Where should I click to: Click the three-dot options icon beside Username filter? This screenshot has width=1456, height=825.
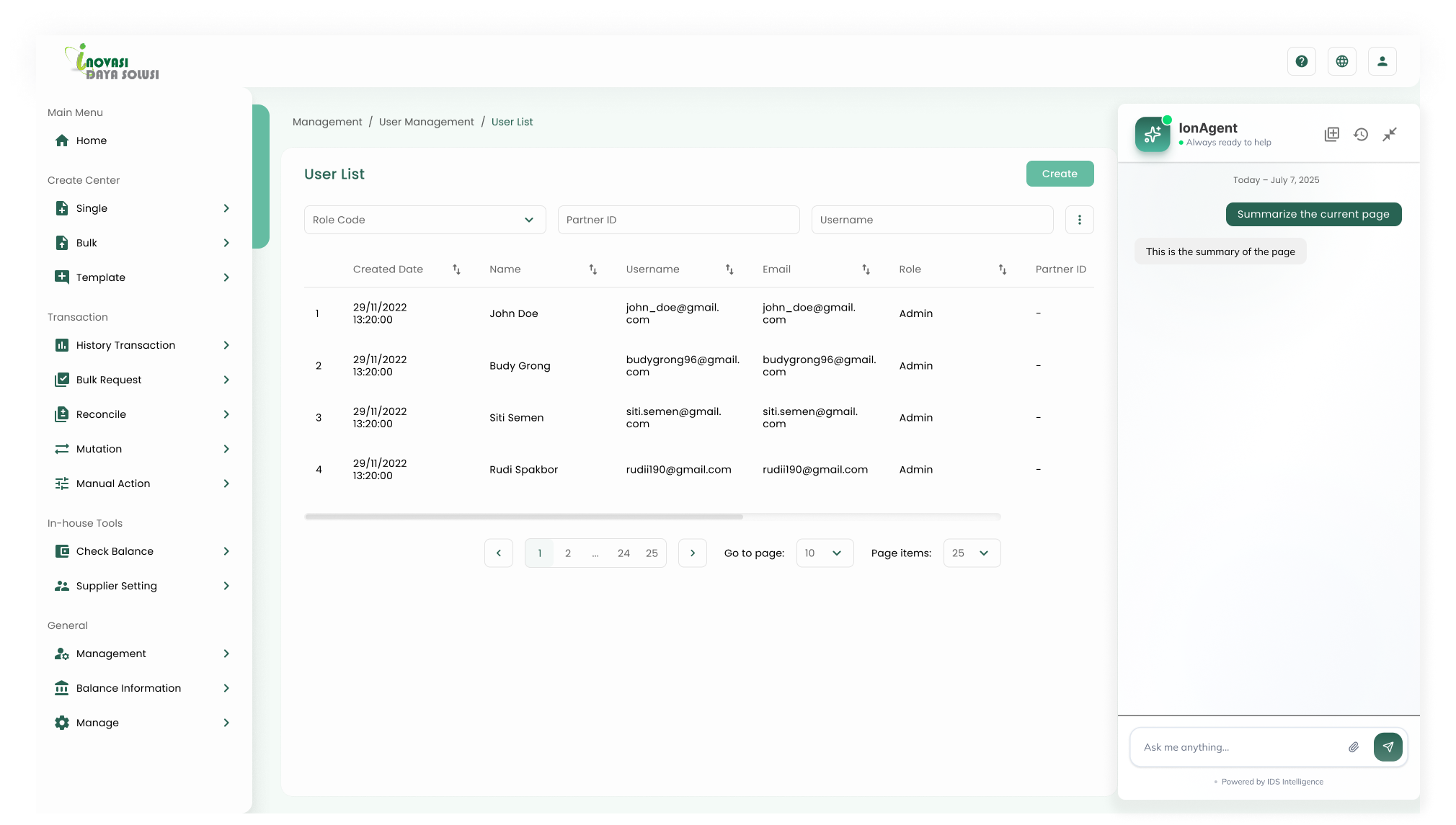click(1079, 219)
